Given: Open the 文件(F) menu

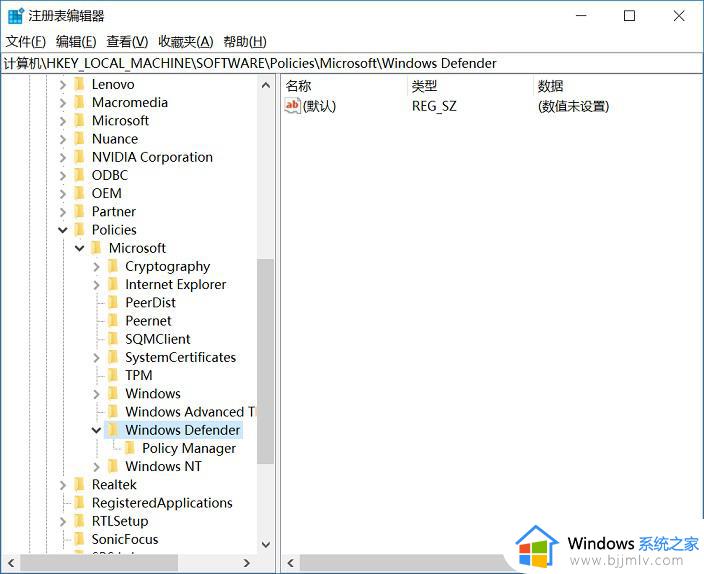Looking at the screenshot, I should pos(26,42).
